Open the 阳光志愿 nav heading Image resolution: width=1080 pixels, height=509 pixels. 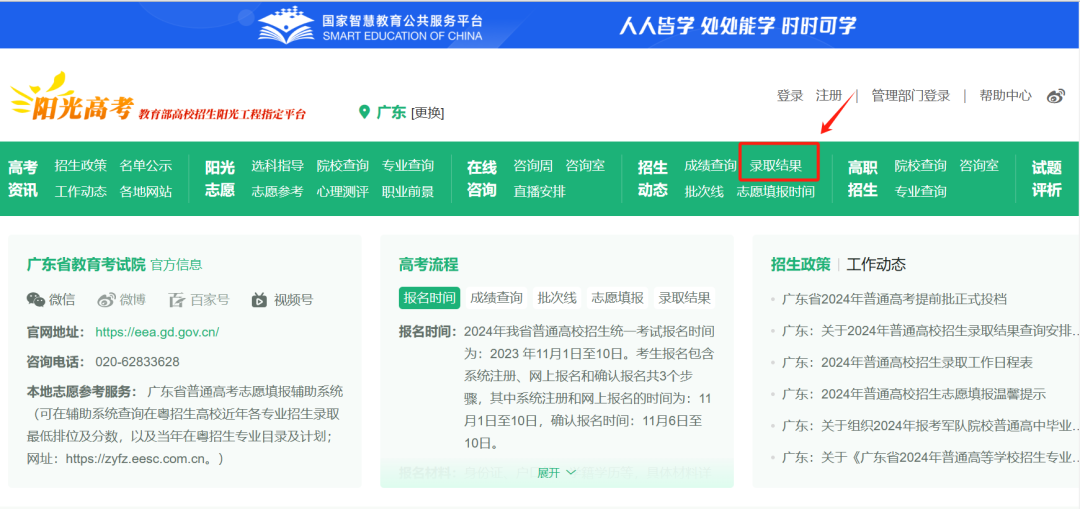(220, 178)
